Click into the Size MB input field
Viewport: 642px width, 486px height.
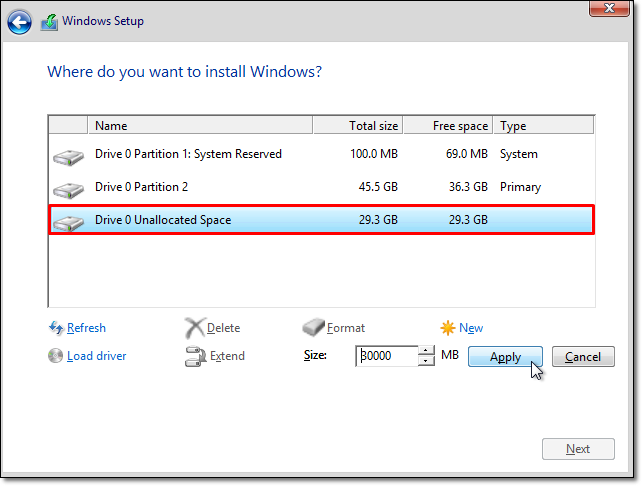point(387,356)
